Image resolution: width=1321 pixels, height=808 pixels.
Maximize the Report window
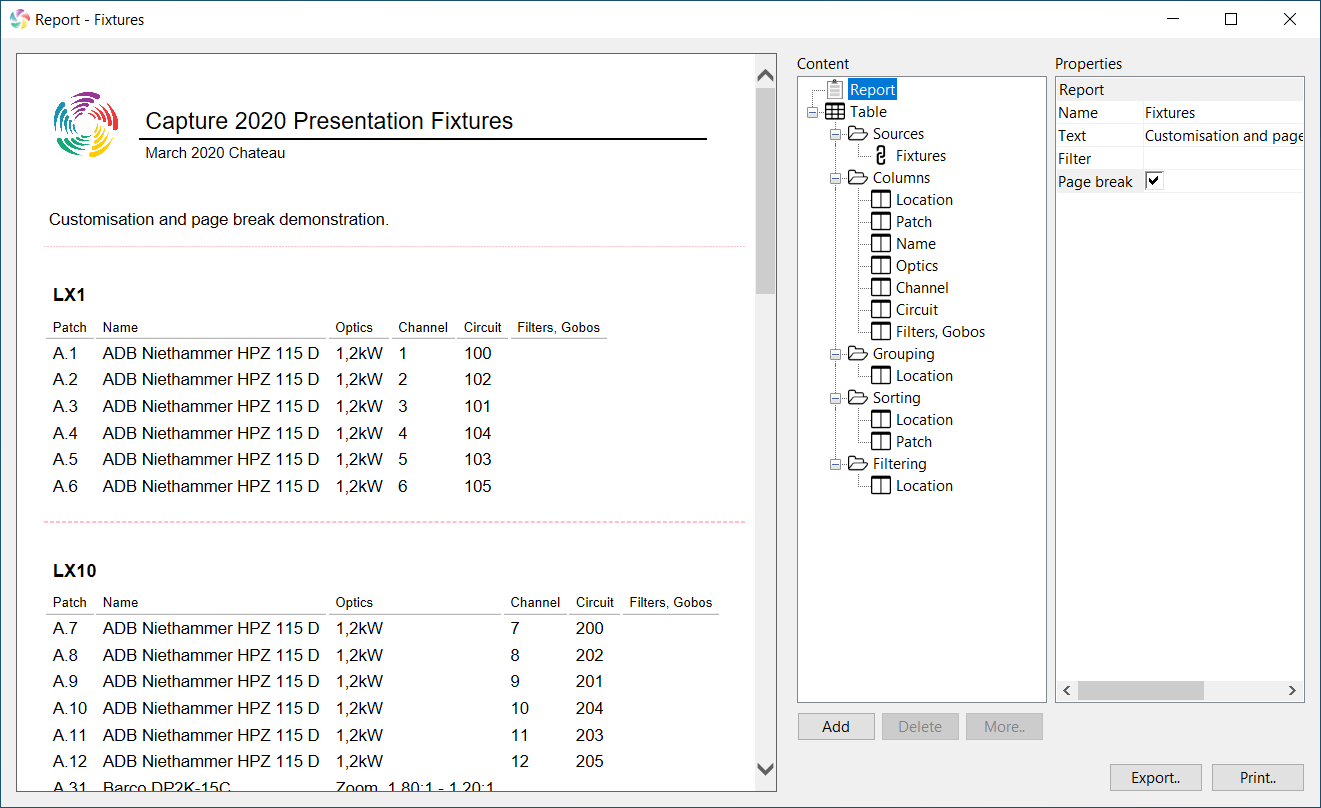(1231, 19)
